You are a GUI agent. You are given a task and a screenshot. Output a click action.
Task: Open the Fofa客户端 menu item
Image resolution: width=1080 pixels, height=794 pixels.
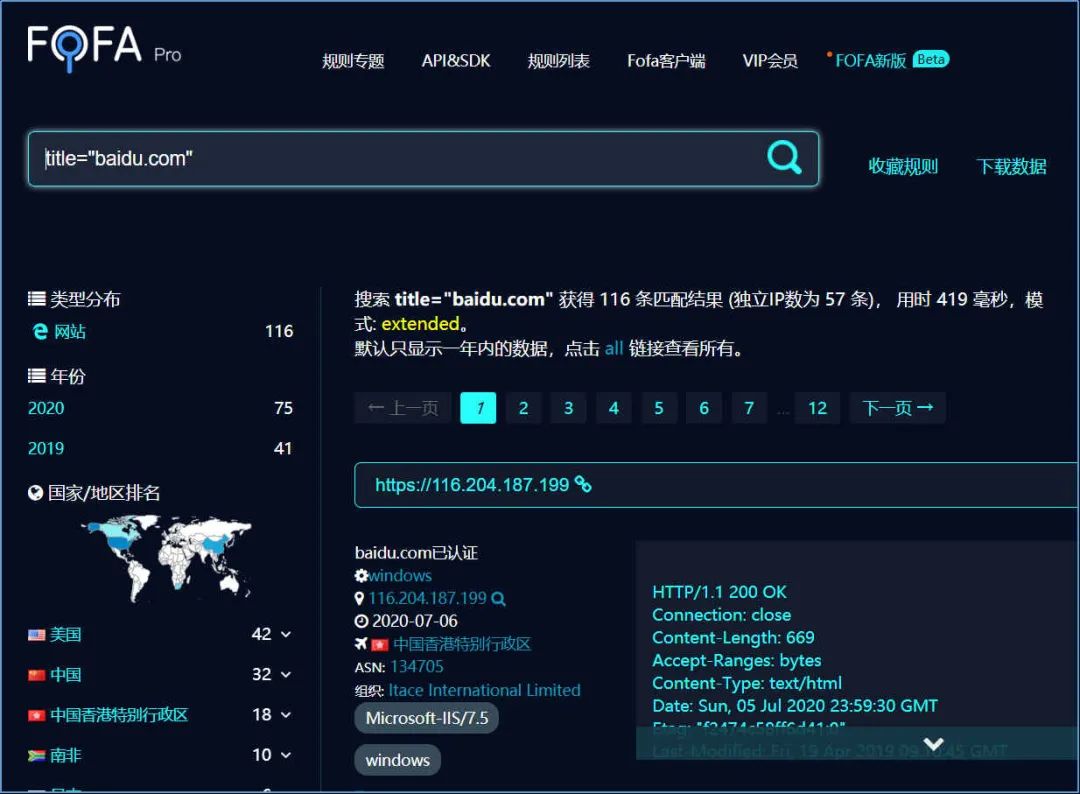coord(666,61)
